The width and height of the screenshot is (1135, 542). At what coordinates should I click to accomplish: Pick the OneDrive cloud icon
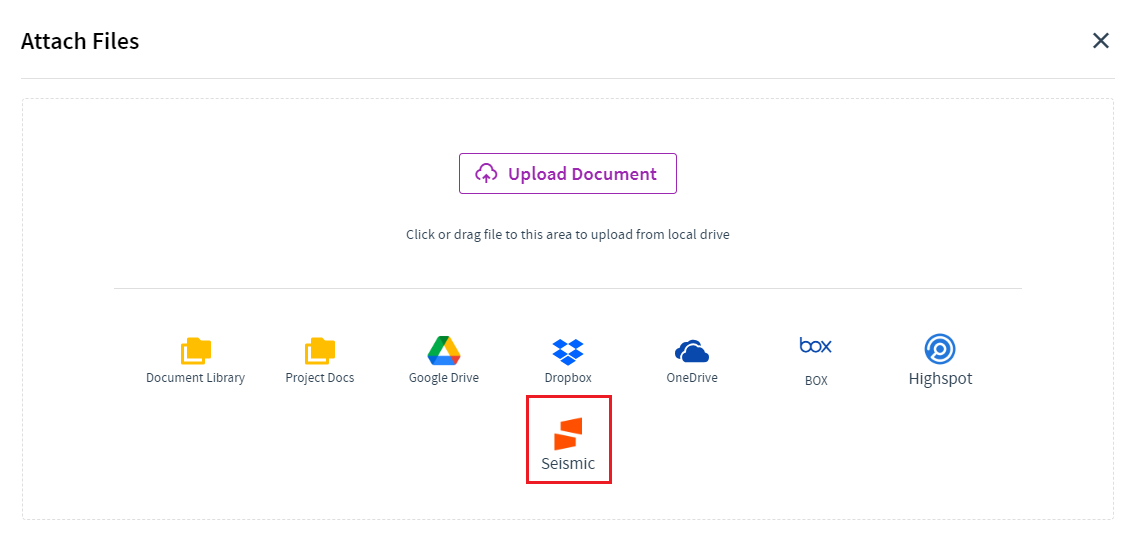coord(691,352)
